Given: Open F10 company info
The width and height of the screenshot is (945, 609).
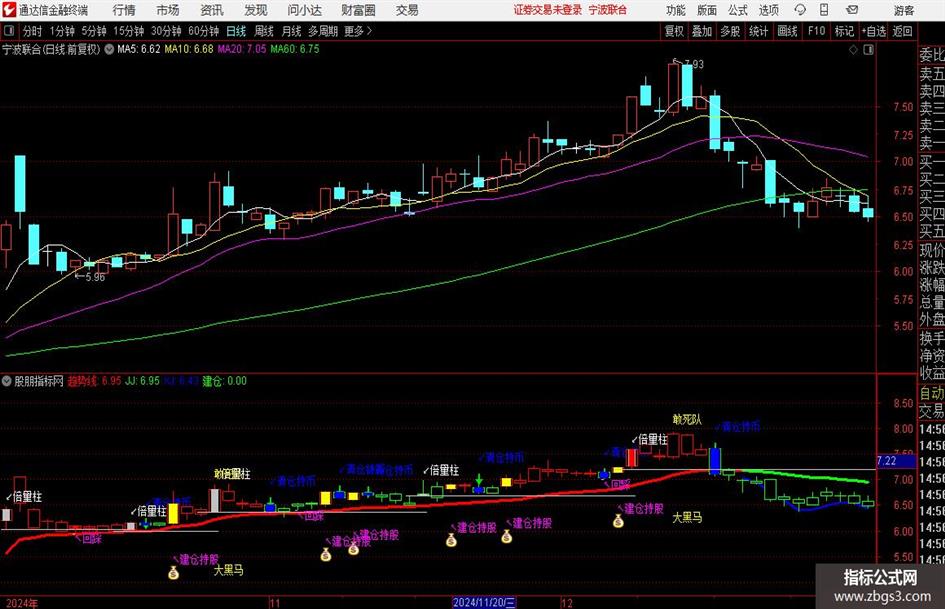Looking at the screenshot, I should click(816, 31).
